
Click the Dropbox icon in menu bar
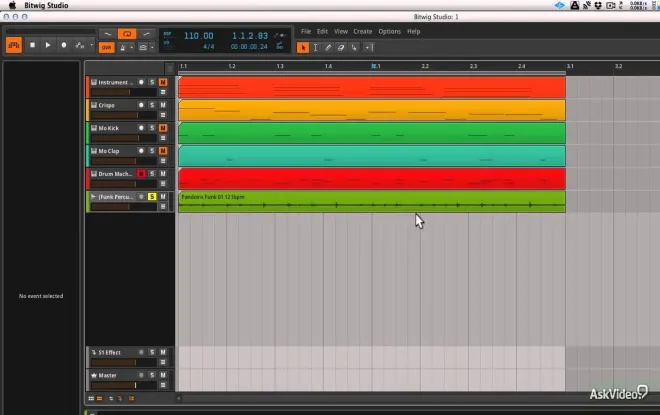(598, 5)
